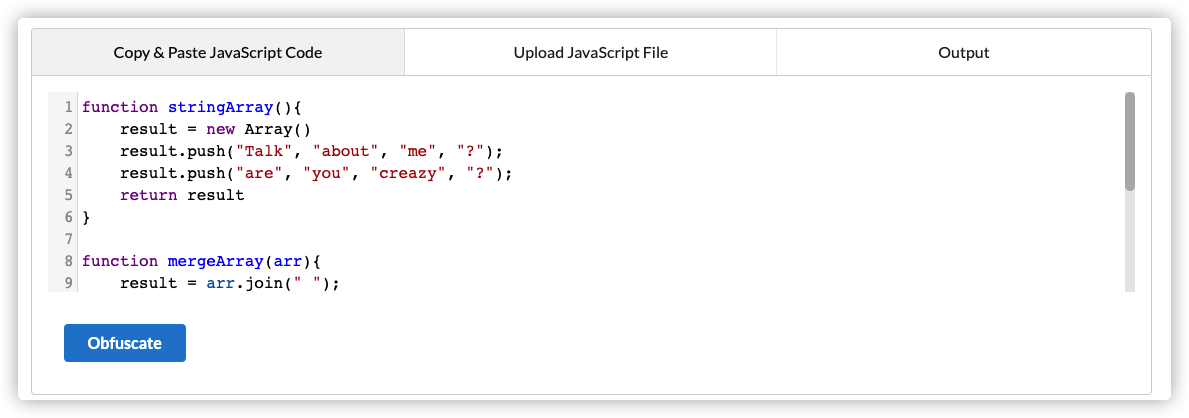Image resolution: width=1189 pixels, height=418 pixels.
Task: Click line number 1 in the gutter
Action: click(67, 107)
